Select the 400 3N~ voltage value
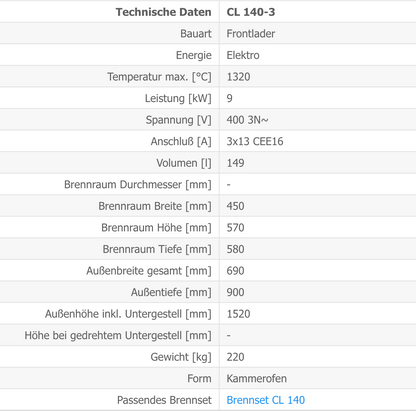Screen dimensions: 416x411 point(247,120)
